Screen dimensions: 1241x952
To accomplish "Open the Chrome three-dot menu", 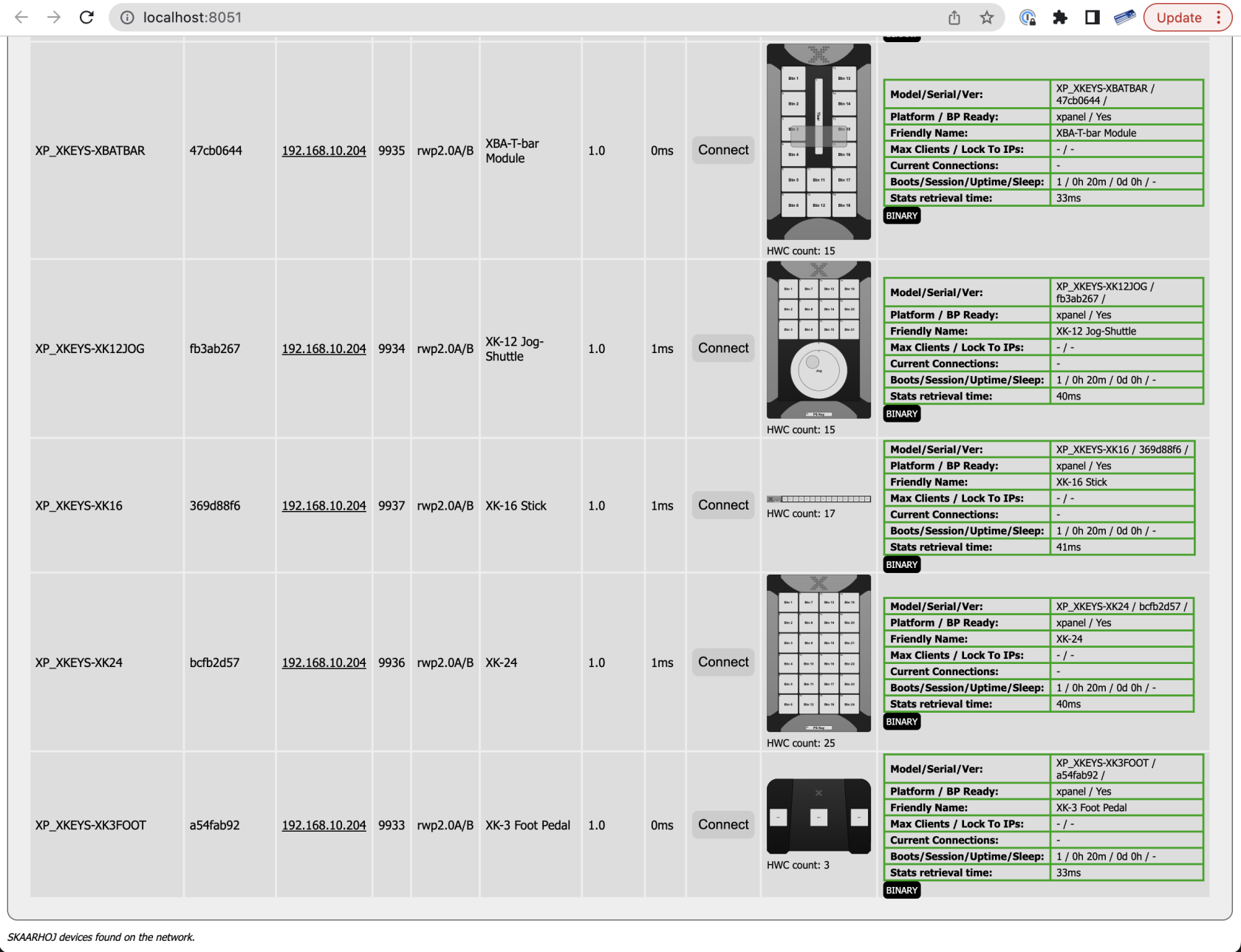I will 1219,17.
